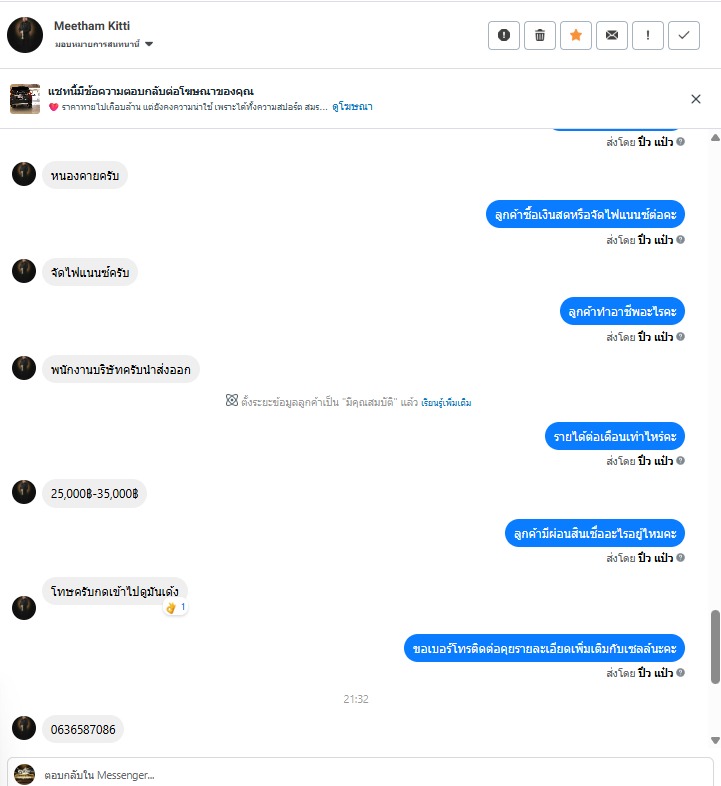Click the priority exclamation mark icon
The height and width of the screenshot is (786, 721).
648,35
